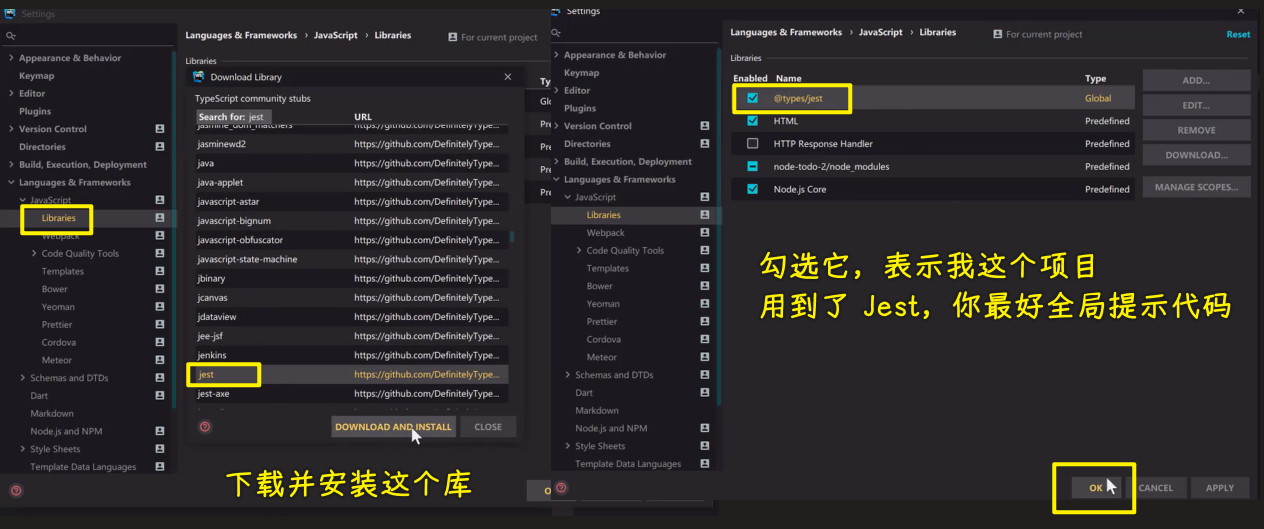Click the Download Library dialog title icon
The image size is (1264, 529).
point(199,77)
